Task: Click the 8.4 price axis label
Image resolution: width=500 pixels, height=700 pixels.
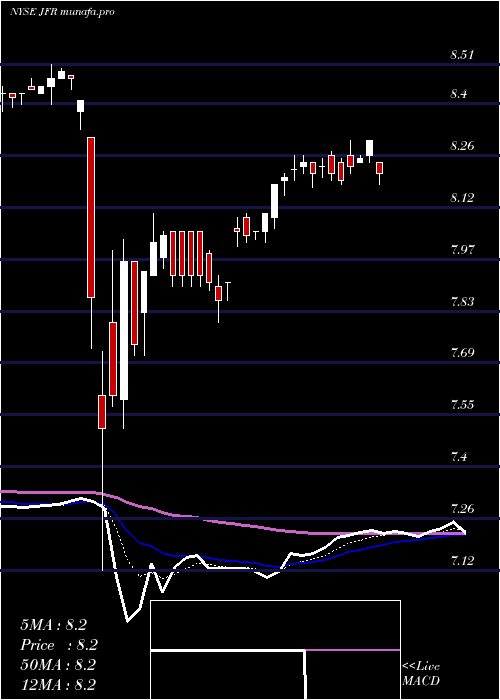Action: [460, 94]
